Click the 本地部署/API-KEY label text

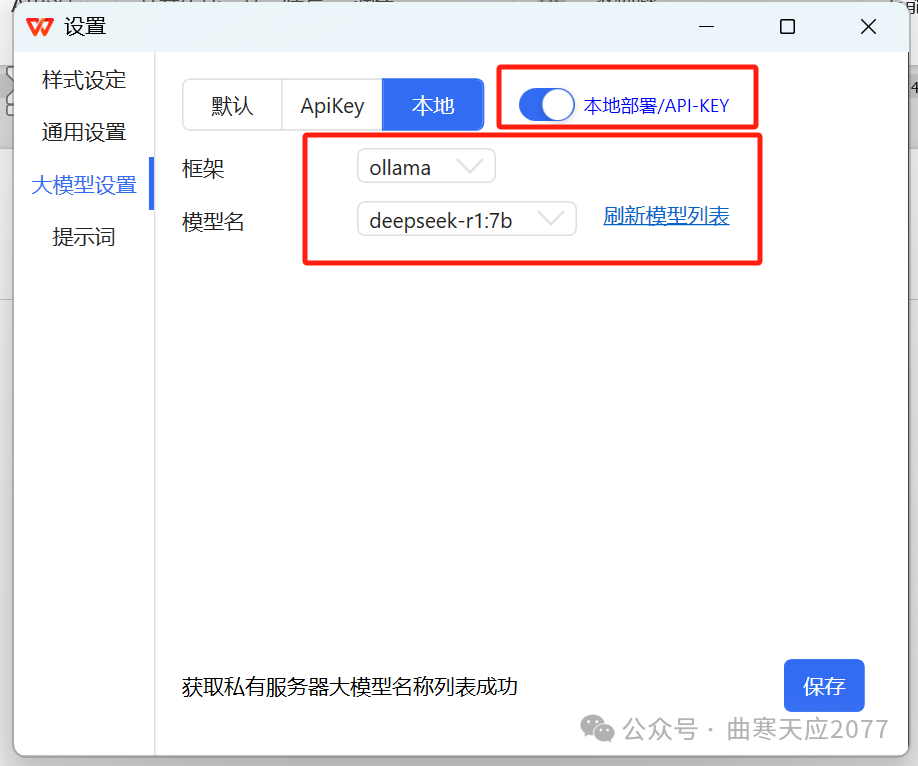(x=656, y=106)
